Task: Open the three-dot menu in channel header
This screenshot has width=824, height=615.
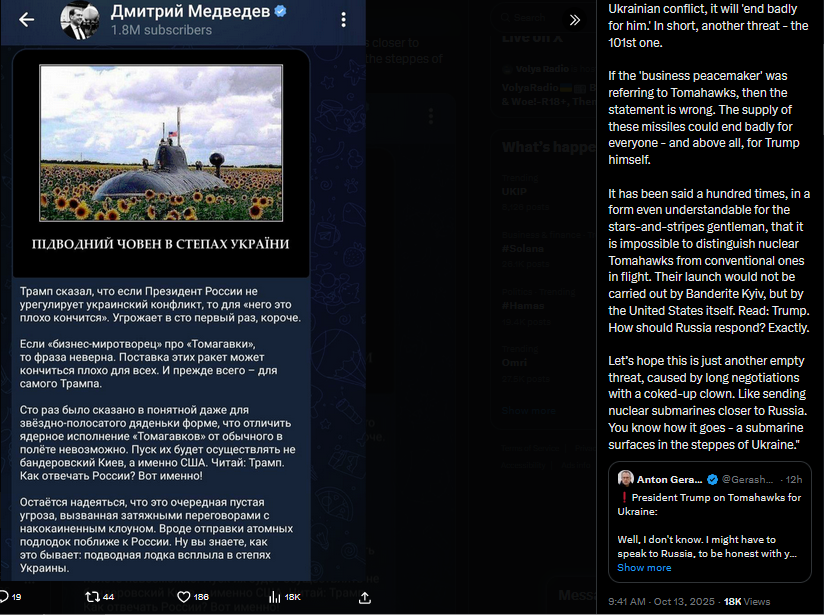Action: [343, 20]
